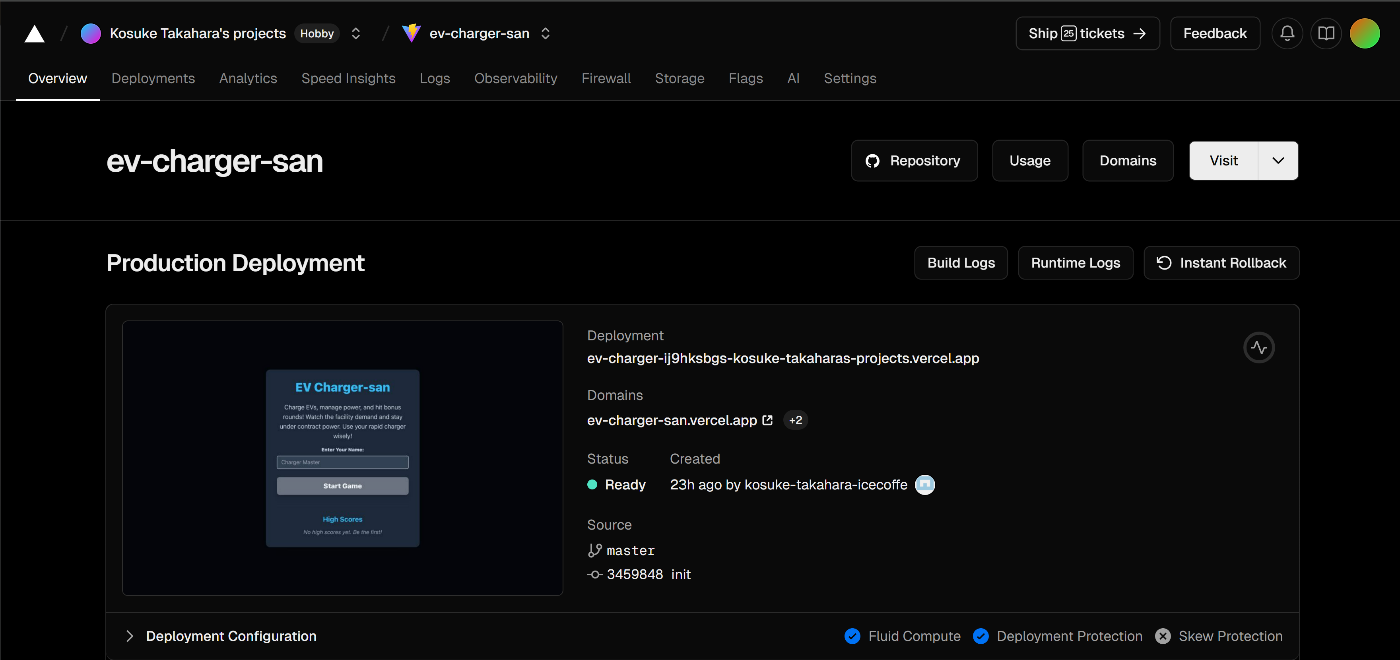Screen dimensions: 1400x660
Task: Open the ev-charger-san.vercel.app domain link
Action: pos(672,420)
